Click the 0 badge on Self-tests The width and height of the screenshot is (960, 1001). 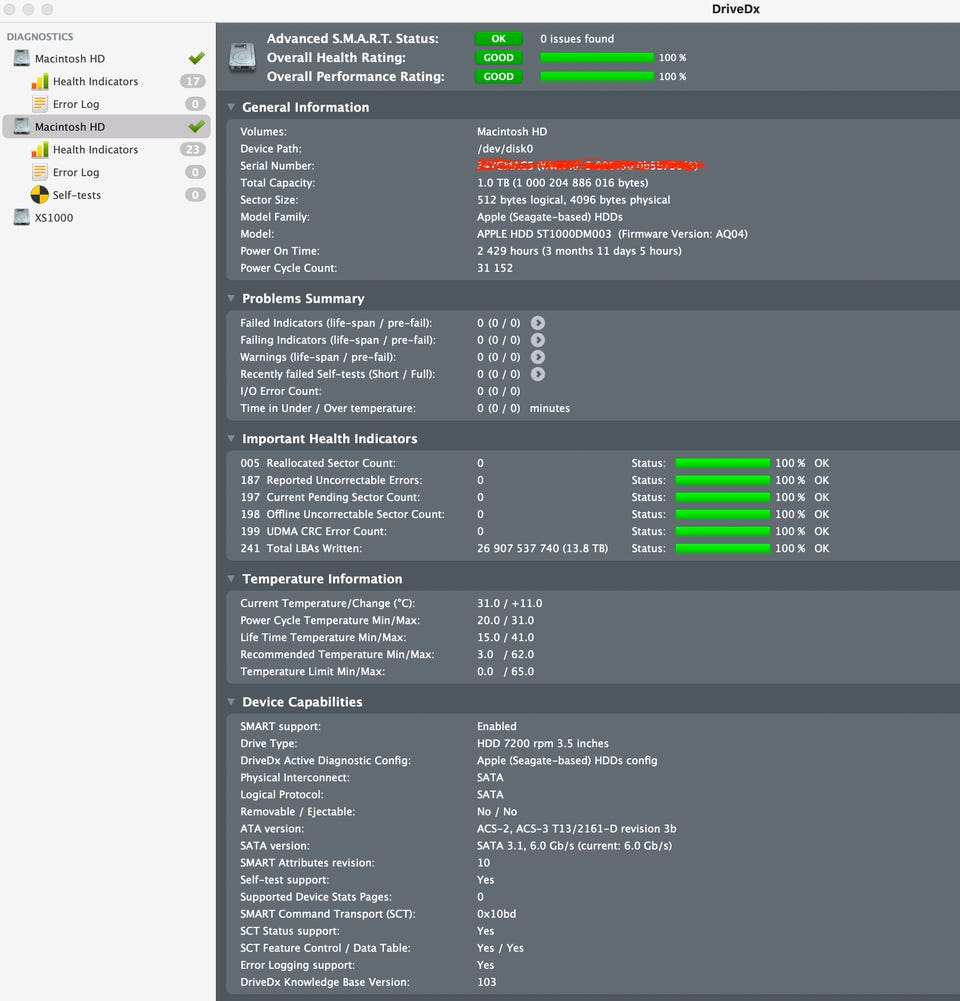tap(195, 195)
